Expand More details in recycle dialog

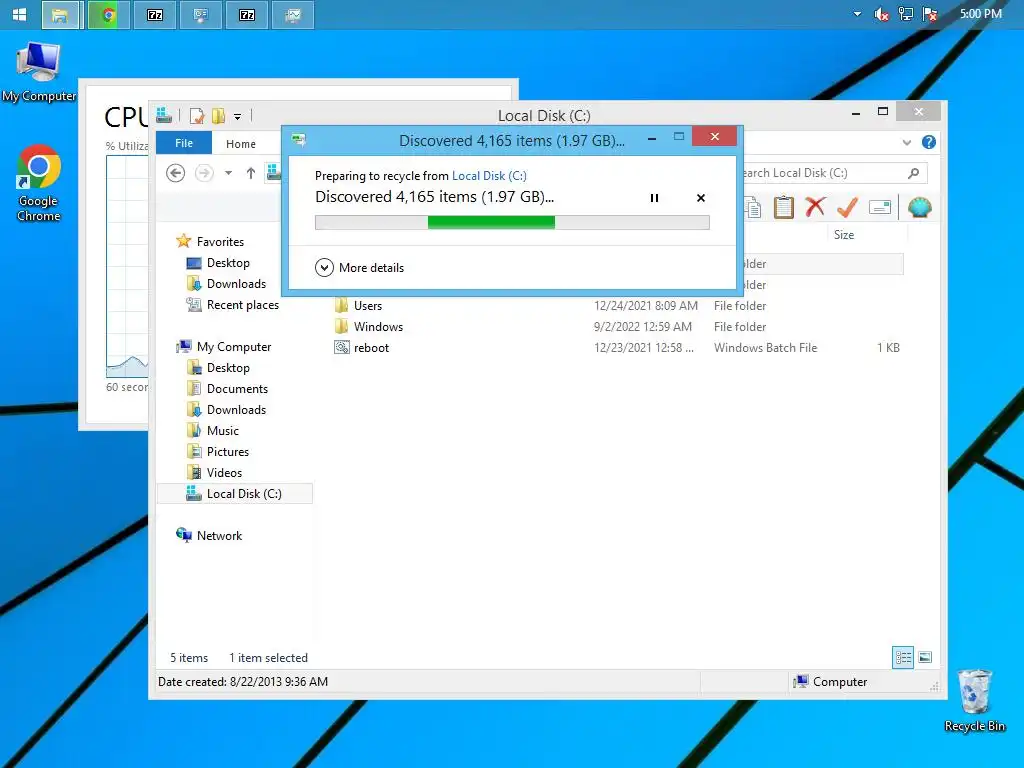point(359,268)
